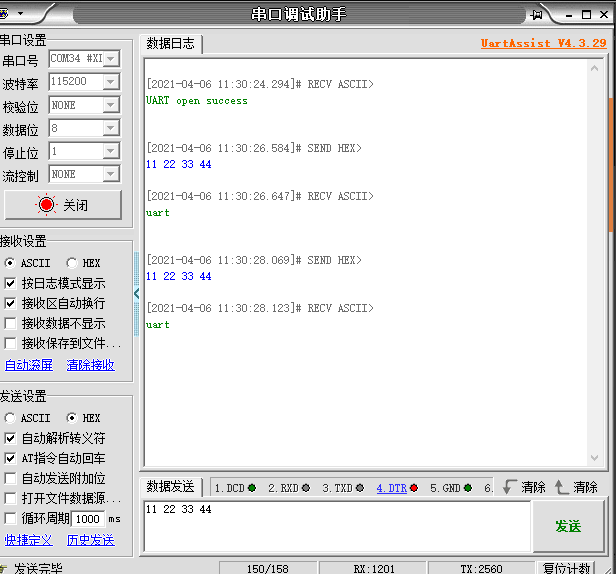
Task: Click the send data text box
Action: click(337, 526)
